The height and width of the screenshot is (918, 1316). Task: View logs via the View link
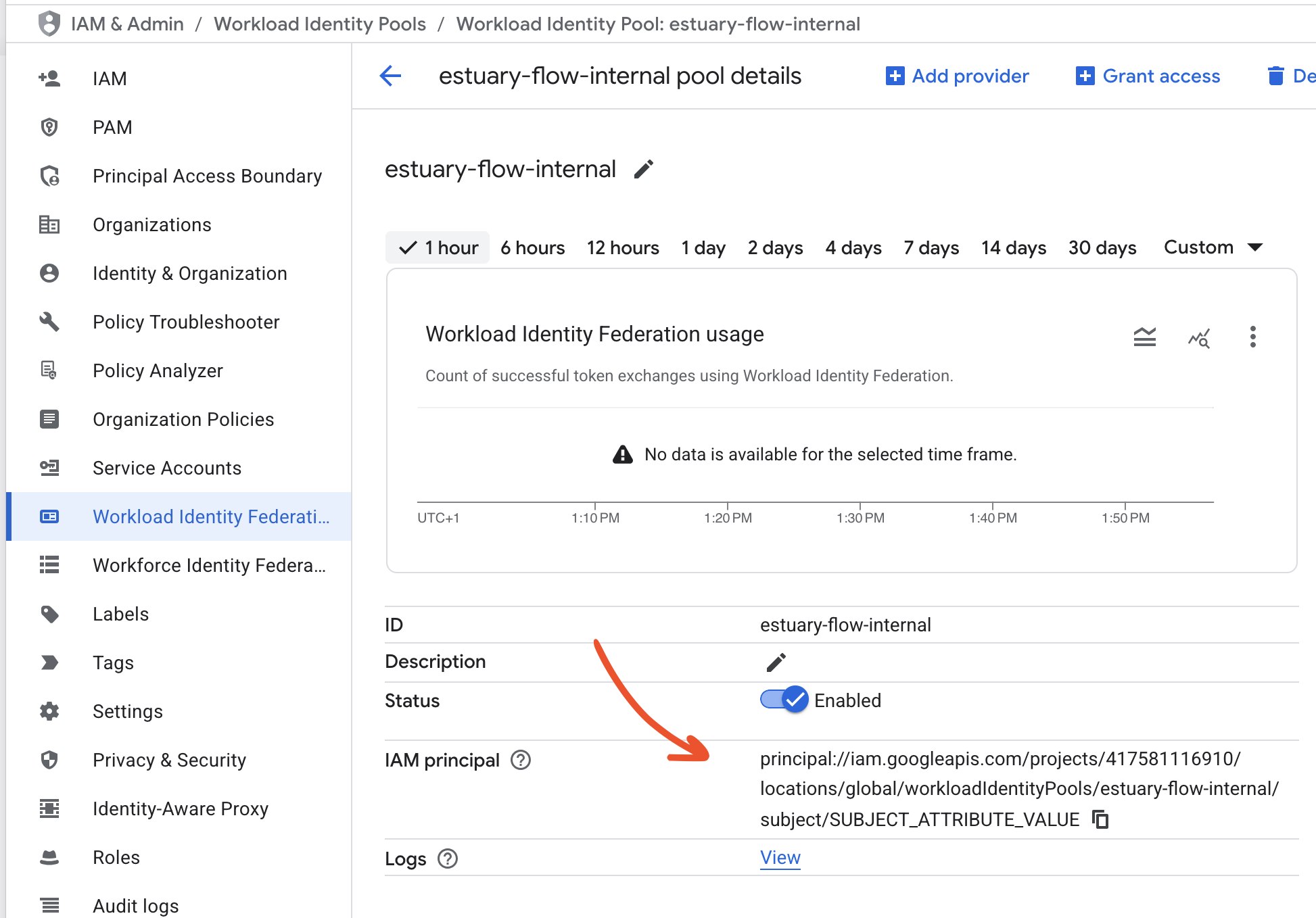pos(779,857)
